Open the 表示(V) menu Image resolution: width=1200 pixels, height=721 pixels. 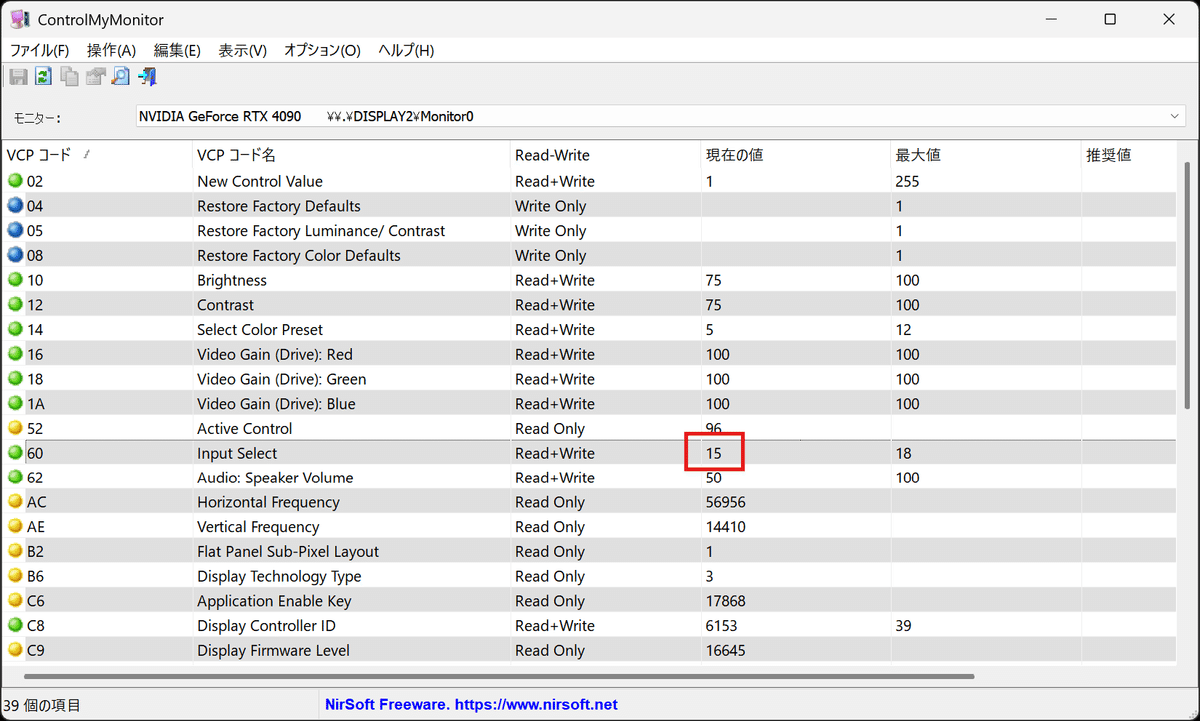tap(240, 50)
